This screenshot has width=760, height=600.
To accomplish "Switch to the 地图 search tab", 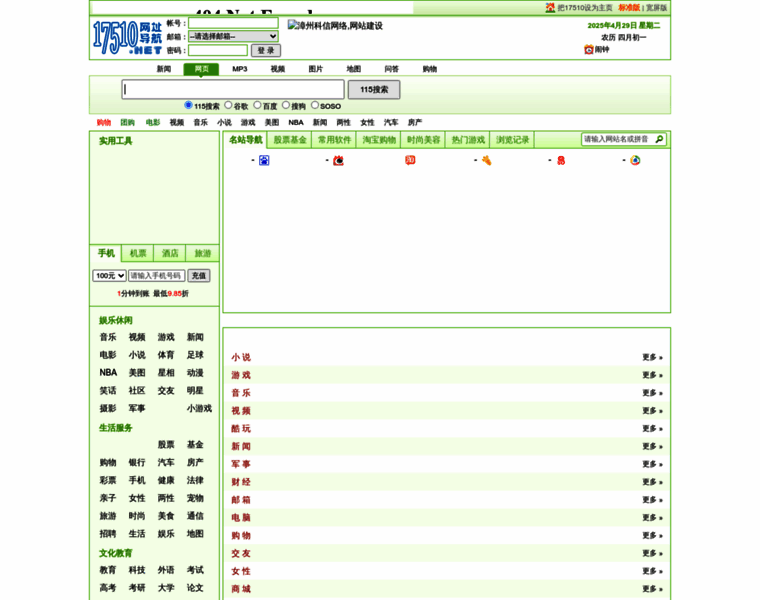I will pyautogui.click(x=353, y=69).
